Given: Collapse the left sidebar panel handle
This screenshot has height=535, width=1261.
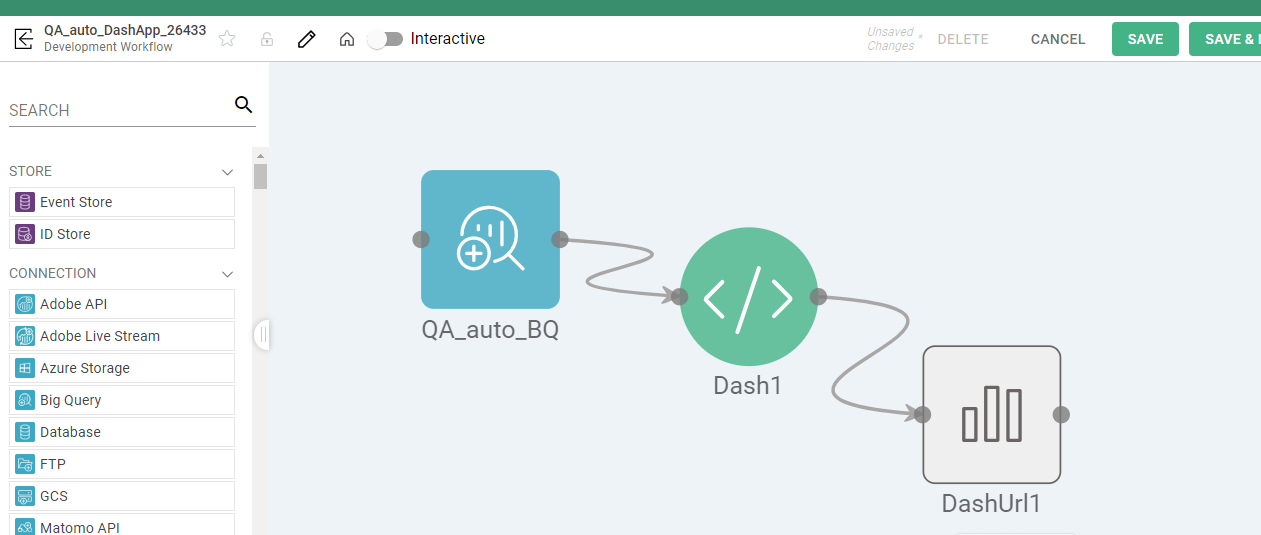Looking at the screenshot, I should [263, 334].
